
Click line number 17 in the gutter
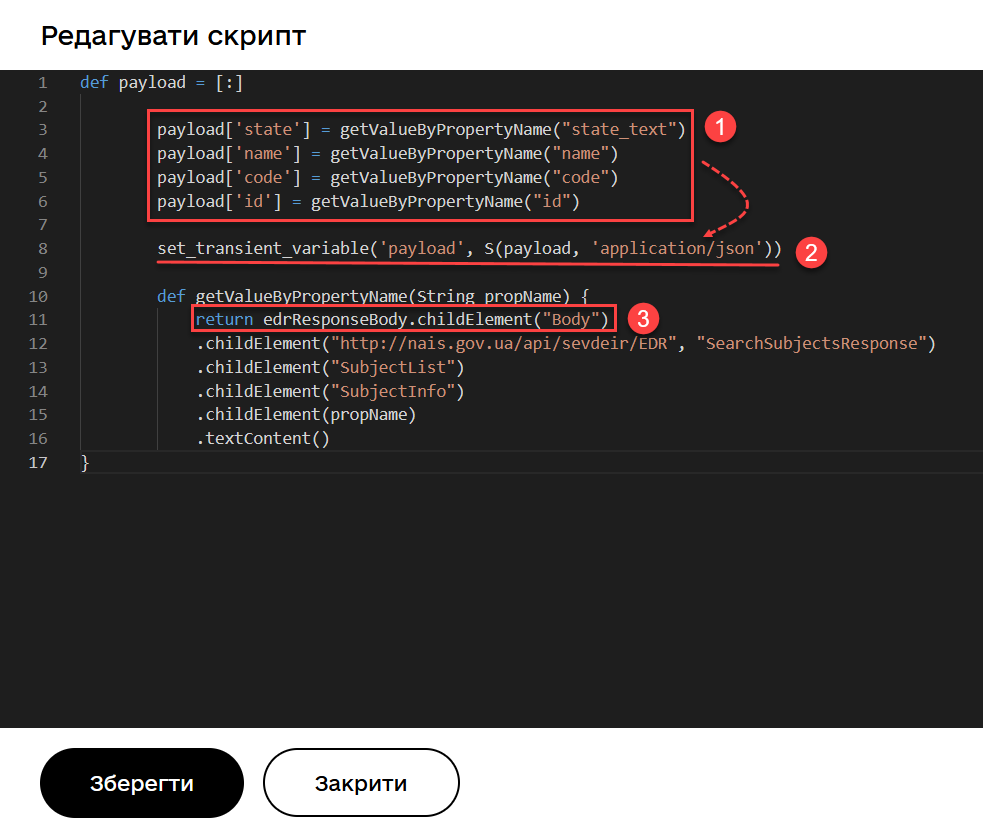pyautogui.click(x=38, y=462)
